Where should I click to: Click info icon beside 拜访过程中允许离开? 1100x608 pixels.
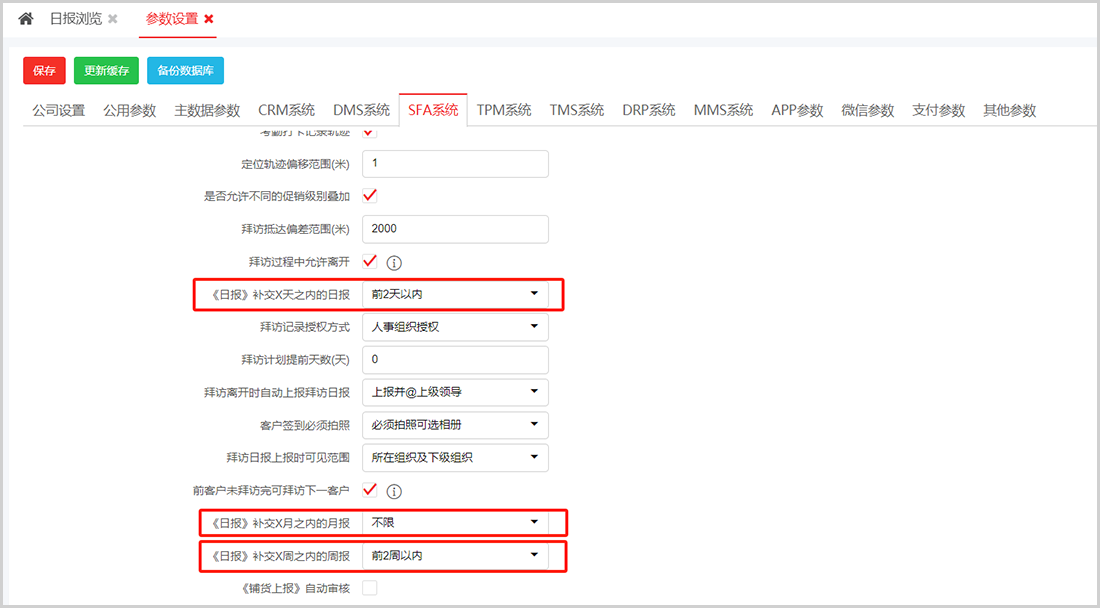pos(394,263)
